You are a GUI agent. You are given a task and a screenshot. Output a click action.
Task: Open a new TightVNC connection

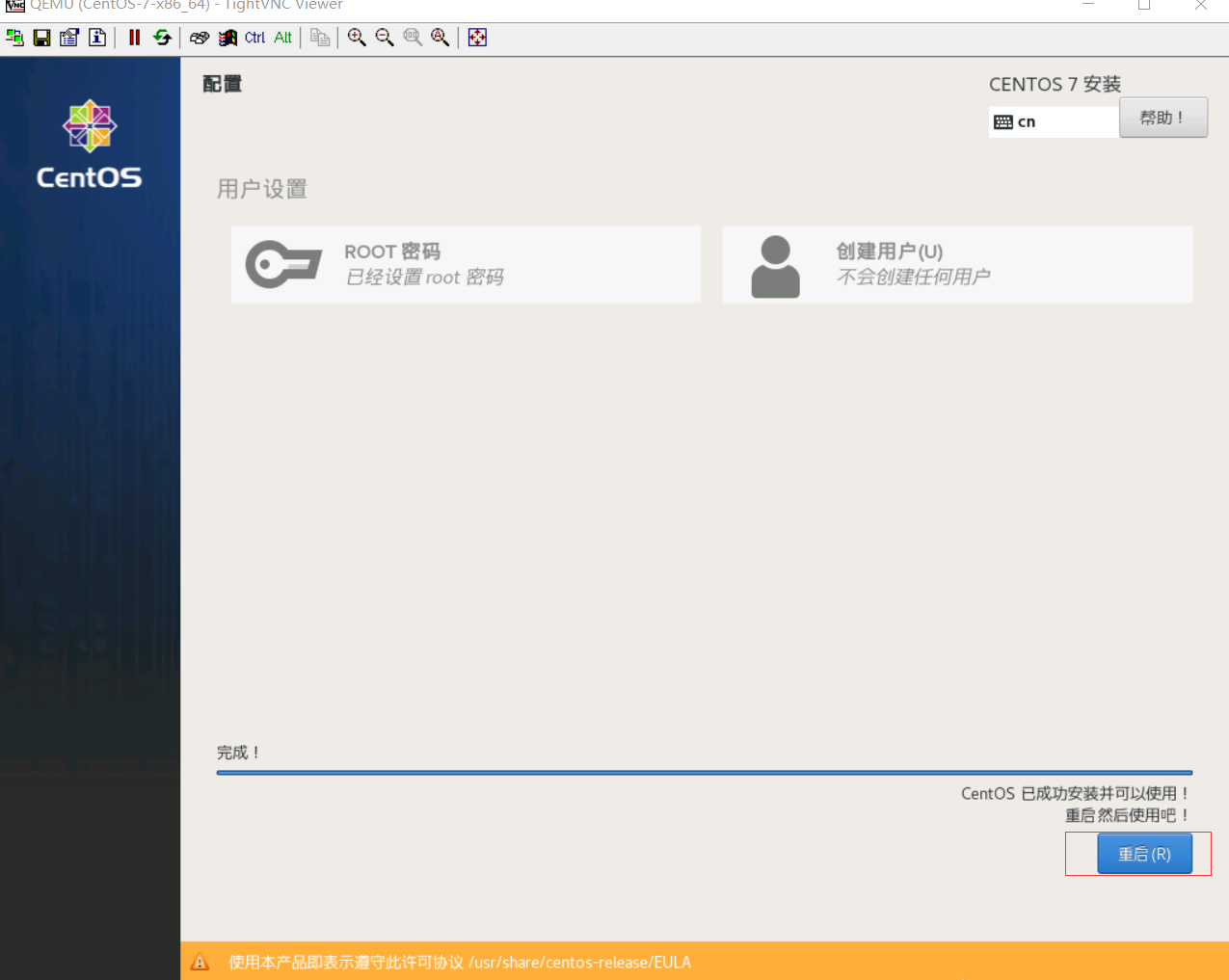pos(14,37)
